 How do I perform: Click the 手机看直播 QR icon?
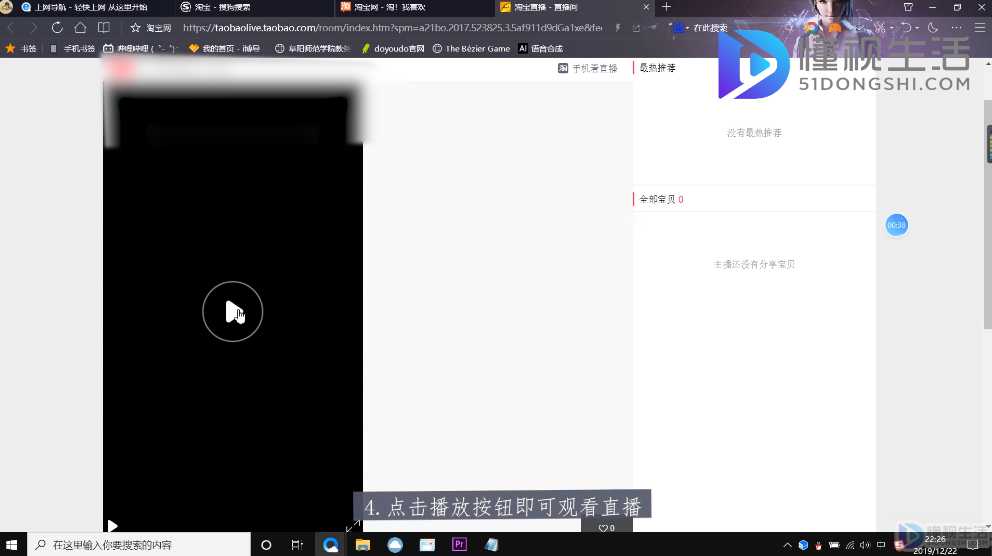tap(563, 68)
